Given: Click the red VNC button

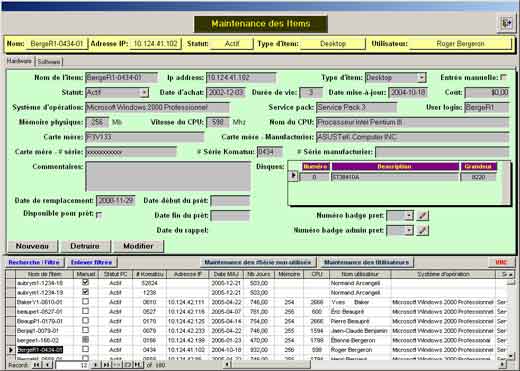Looking at the screenshot, I should [x=501, y=262].
